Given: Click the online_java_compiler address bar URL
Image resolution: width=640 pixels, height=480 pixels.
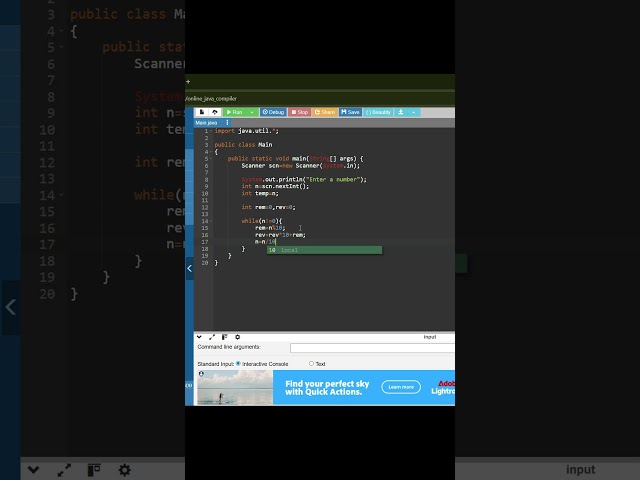Looking at the screenshot, I should click(x=211, y=98).
